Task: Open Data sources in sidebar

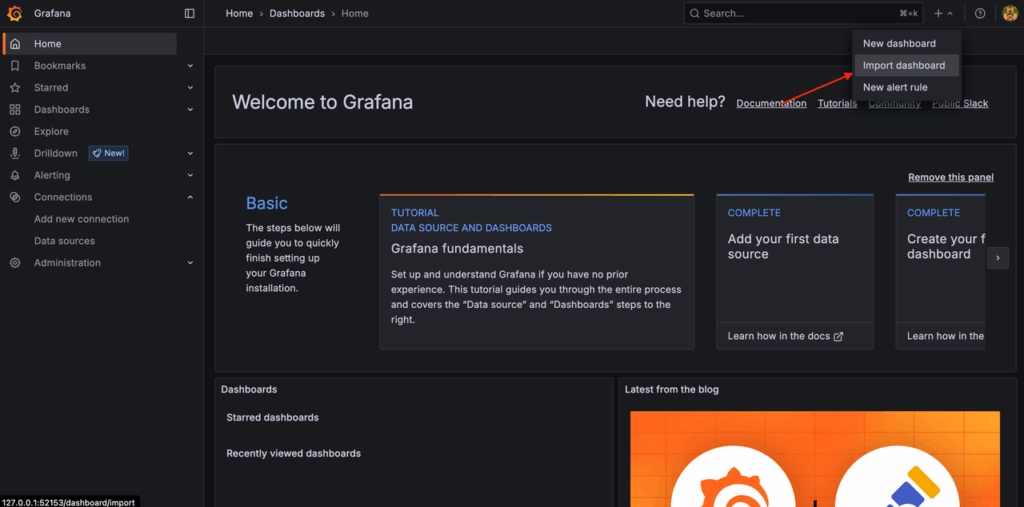Action: (65, 241)
